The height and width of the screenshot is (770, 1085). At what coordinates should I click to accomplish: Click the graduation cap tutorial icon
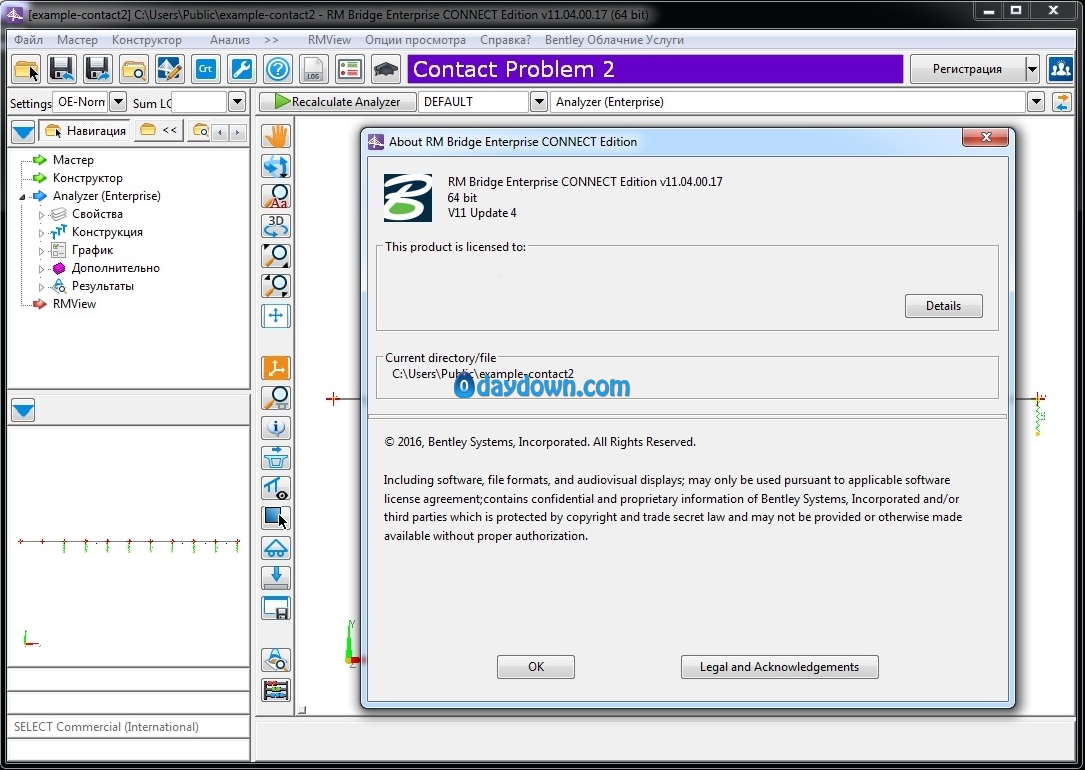coord(385,69)
